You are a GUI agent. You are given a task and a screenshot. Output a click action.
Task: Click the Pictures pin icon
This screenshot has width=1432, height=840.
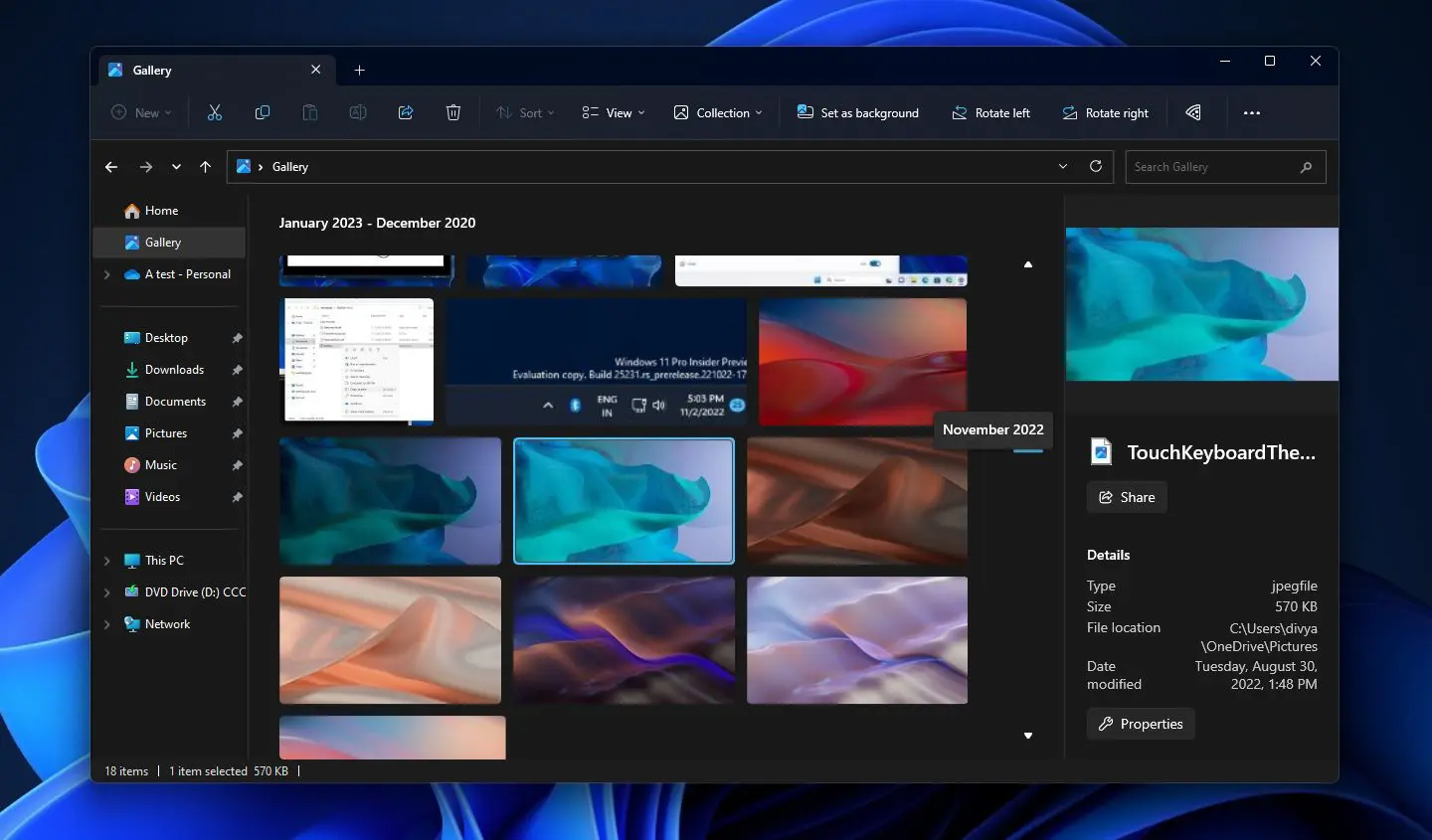tap(237, 432)
